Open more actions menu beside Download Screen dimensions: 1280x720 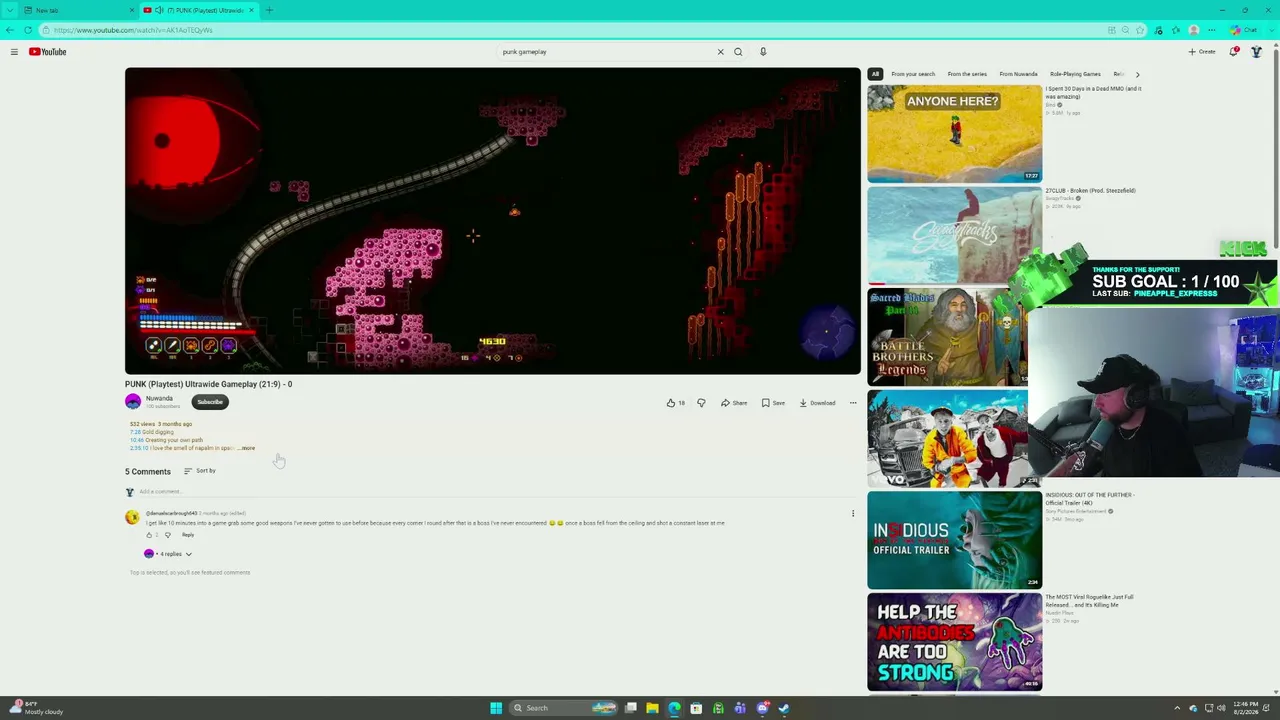[x=853, y=403]
